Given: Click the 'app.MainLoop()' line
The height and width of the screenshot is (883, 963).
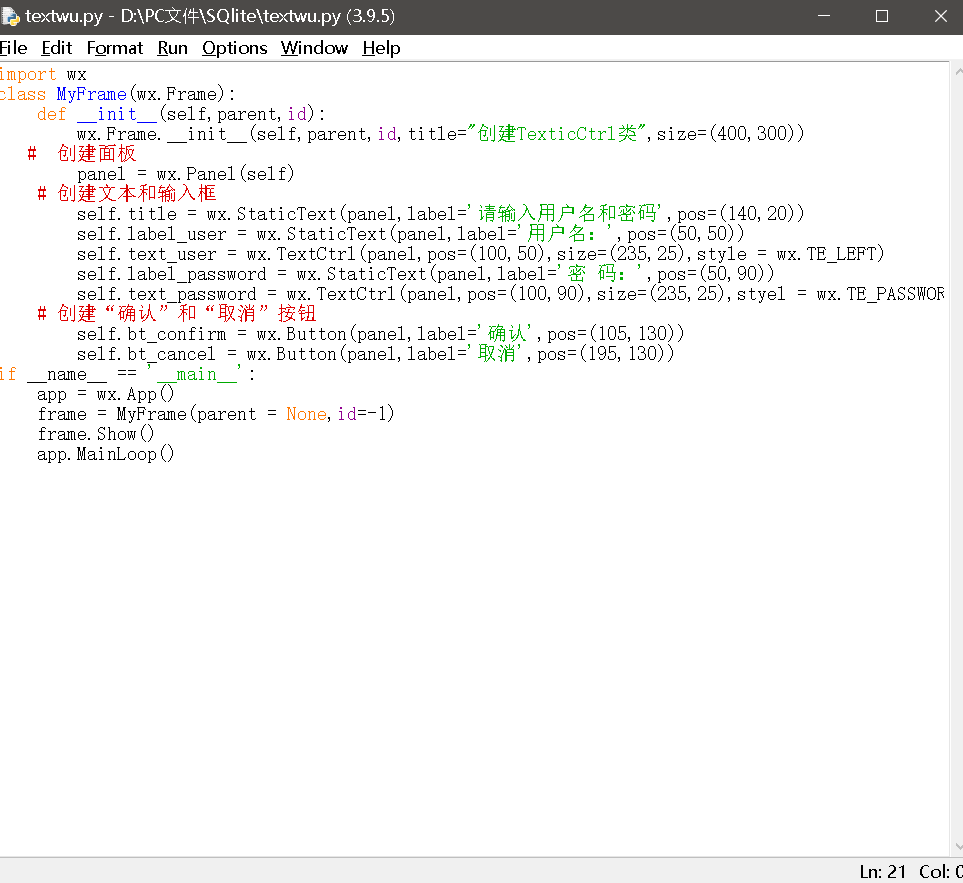Looking at the screenshot, I should (106, 454).
